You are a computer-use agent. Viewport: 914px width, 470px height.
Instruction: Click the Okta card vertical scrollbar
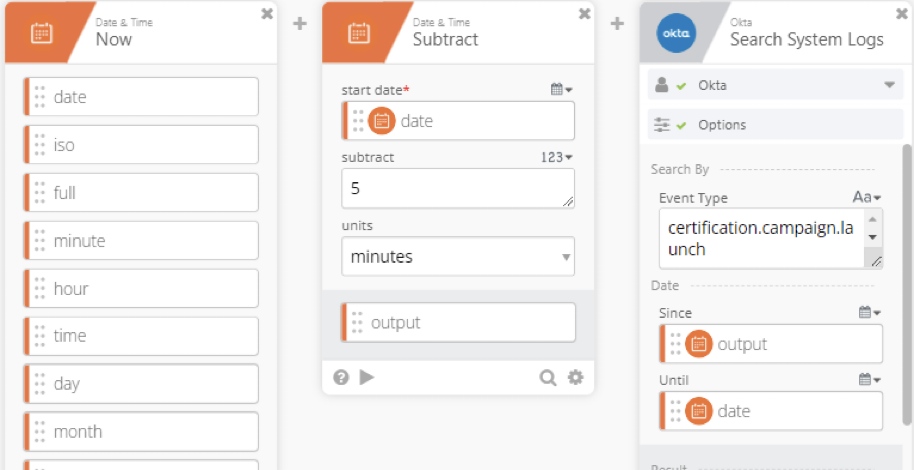pyautogui.click(x=906, y=284)
